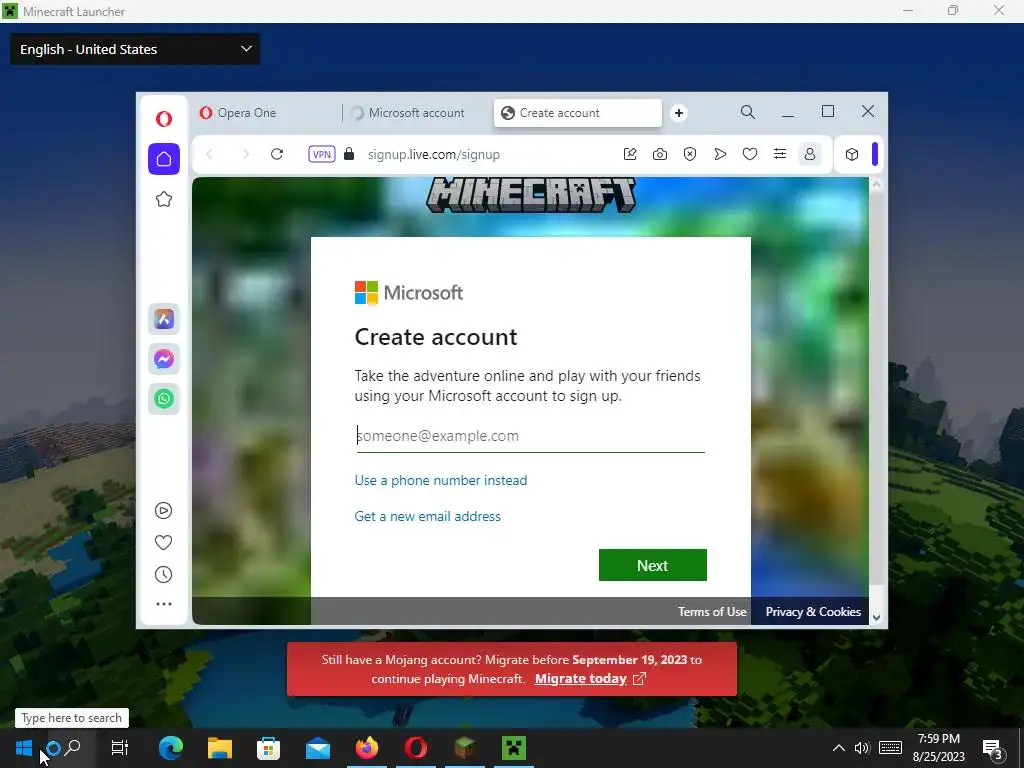Switch to Opera on taskbar
Image resolution: width=1024 pixels, height=768 pixels.
[416, 748]
